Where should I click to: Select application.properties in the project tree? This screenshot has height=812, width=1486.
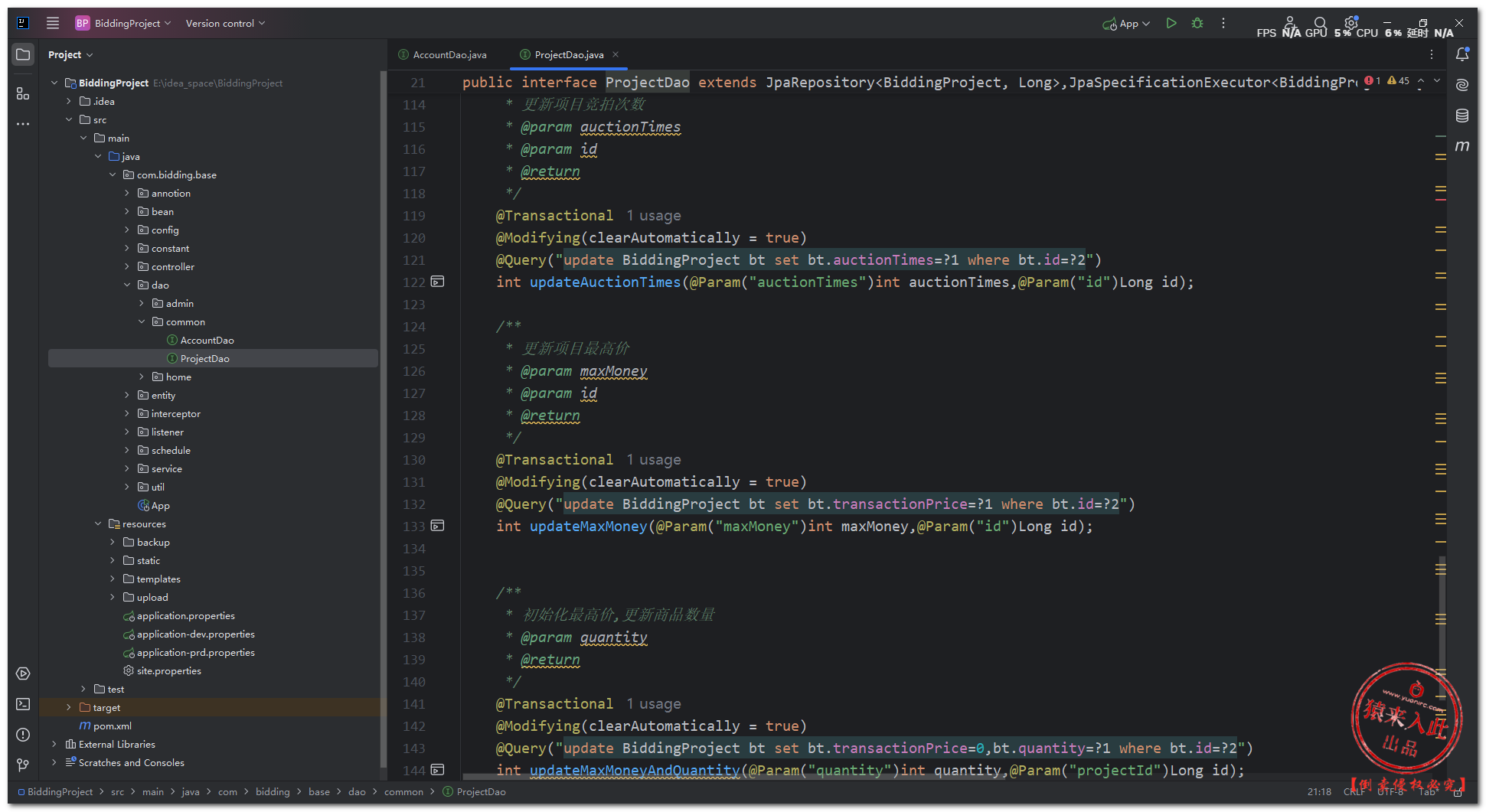pos(185,616)
